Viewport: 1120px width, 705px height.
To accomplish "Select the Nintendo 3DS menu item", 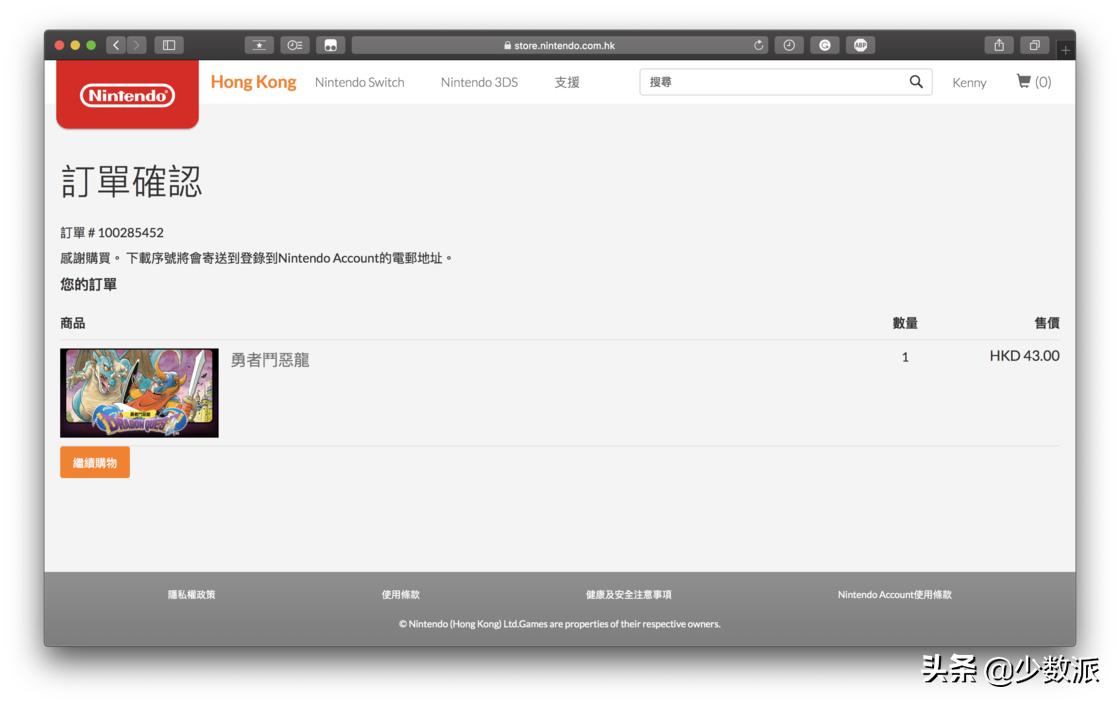I will click(x=481, y=82).
